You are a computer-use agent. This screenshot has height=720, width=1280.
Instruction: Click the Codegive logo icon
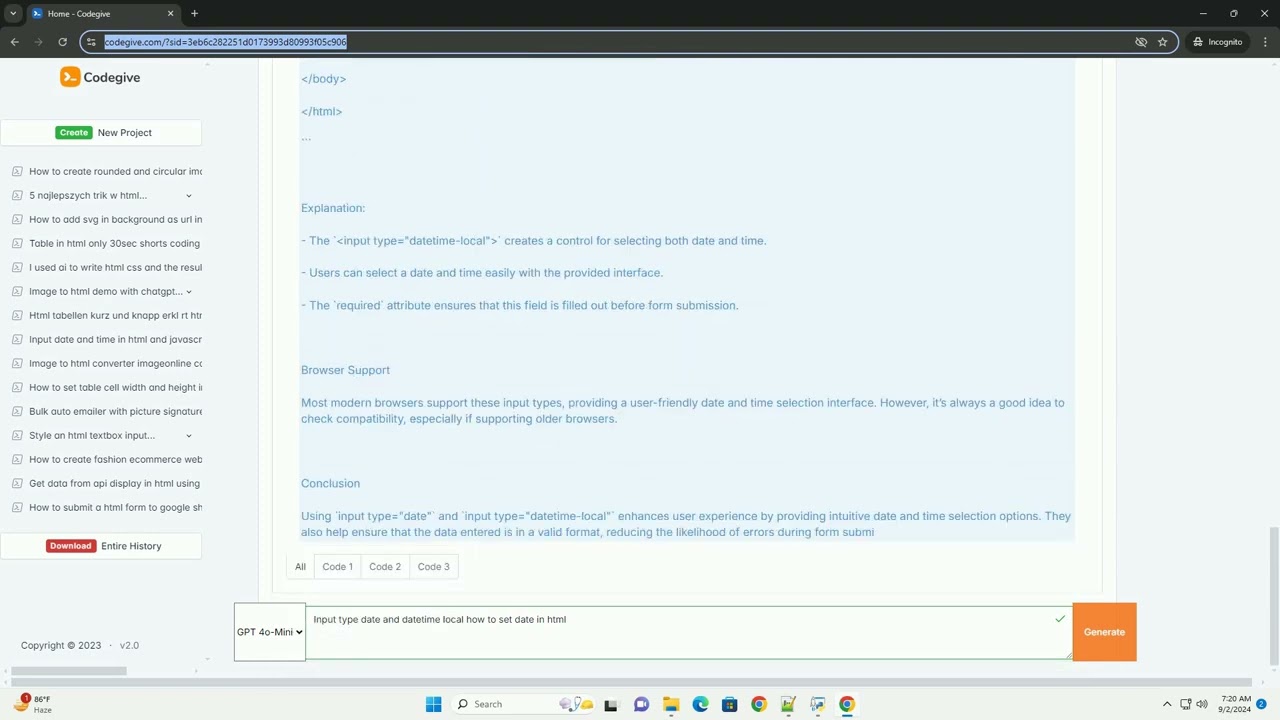pyautogui.click(x=70, y=77)
